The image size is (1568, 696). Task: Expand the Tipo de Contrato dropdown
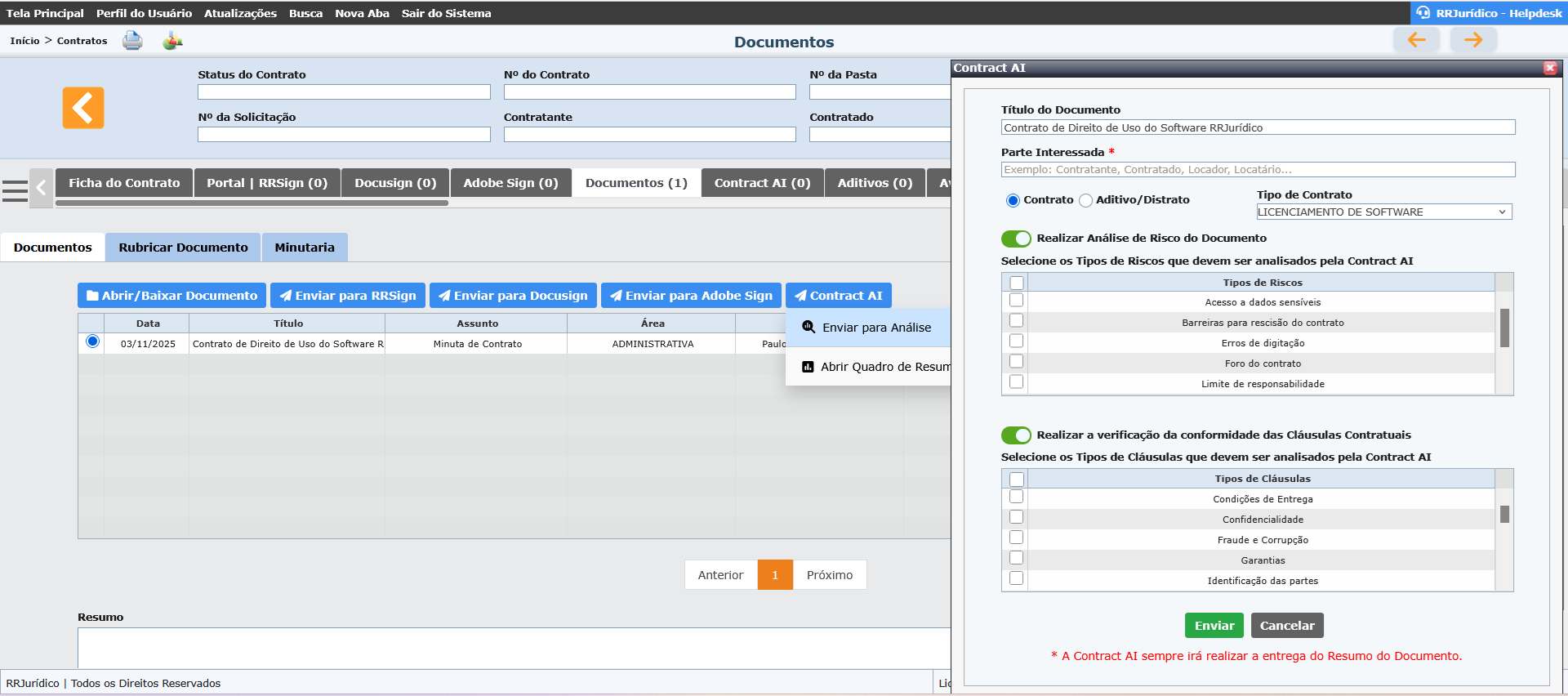(x=1383, y=212)
